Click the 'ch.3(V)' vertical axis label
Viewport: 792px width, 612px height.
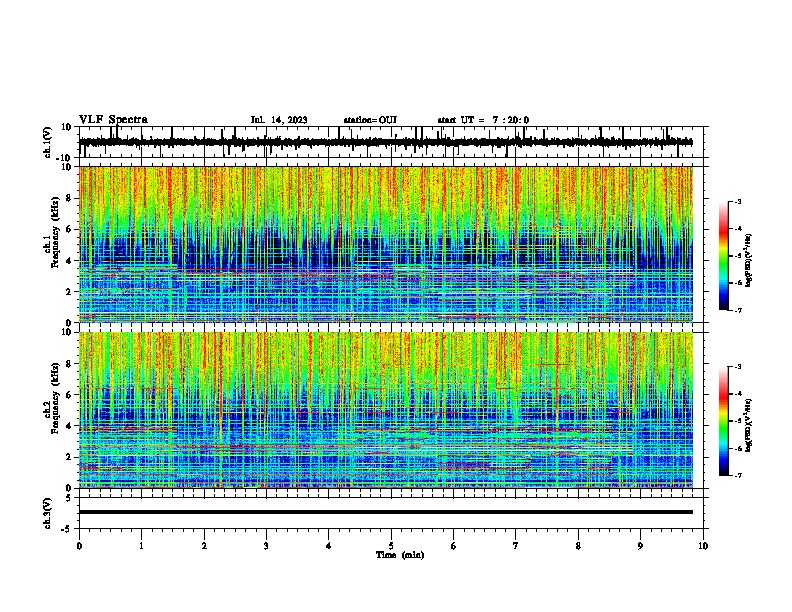[48, 513]
